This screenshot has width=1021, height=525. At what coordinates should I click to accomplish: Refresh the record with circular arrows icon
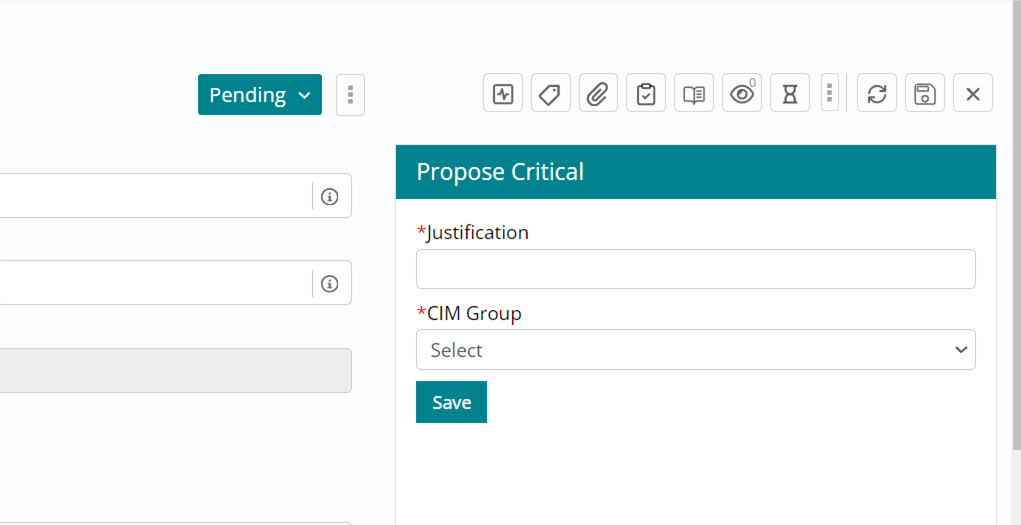click(877, 94)
